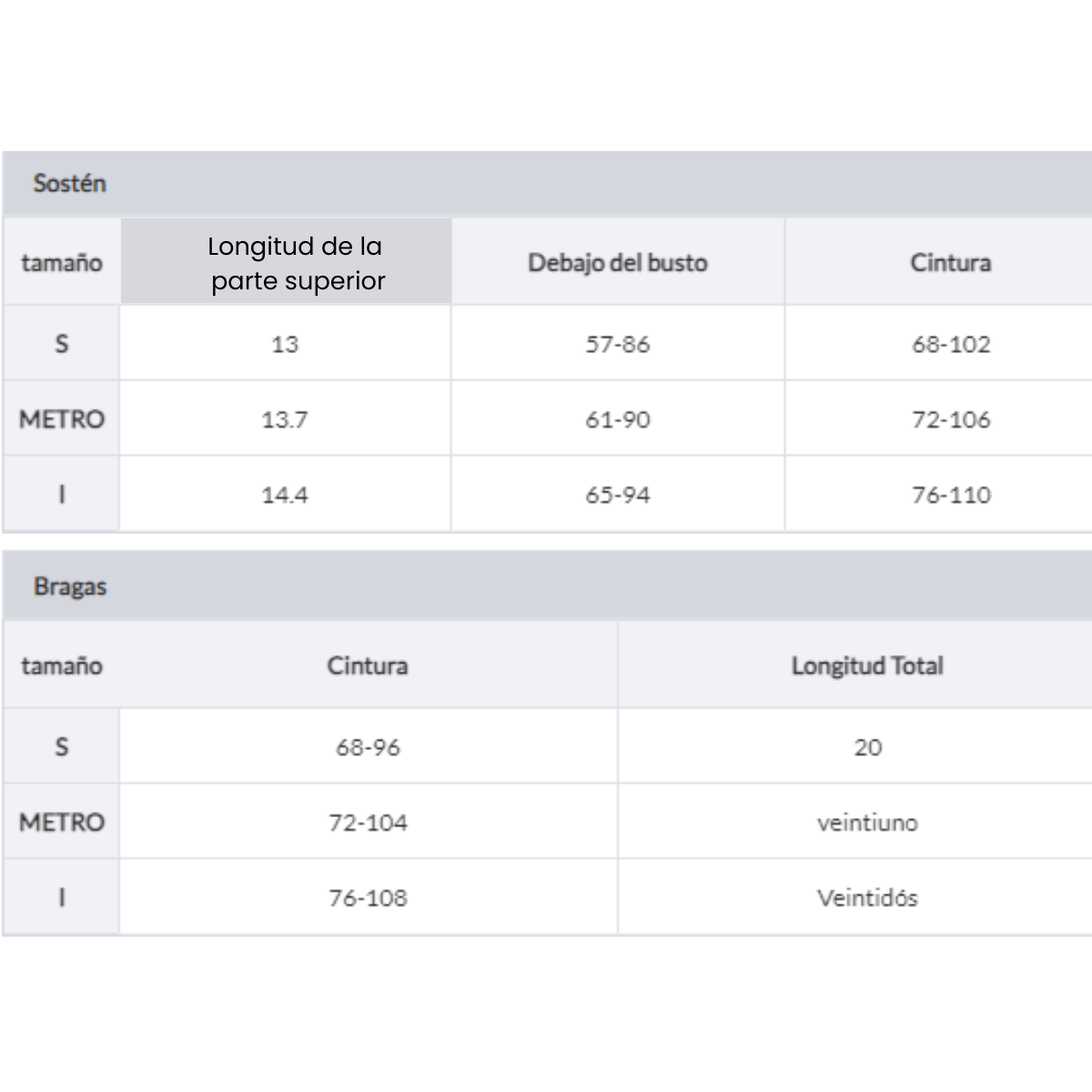The image size is (1092, 1092).
Task: Click the 65-94 under bust cell
Action: [x=617, y=495]
